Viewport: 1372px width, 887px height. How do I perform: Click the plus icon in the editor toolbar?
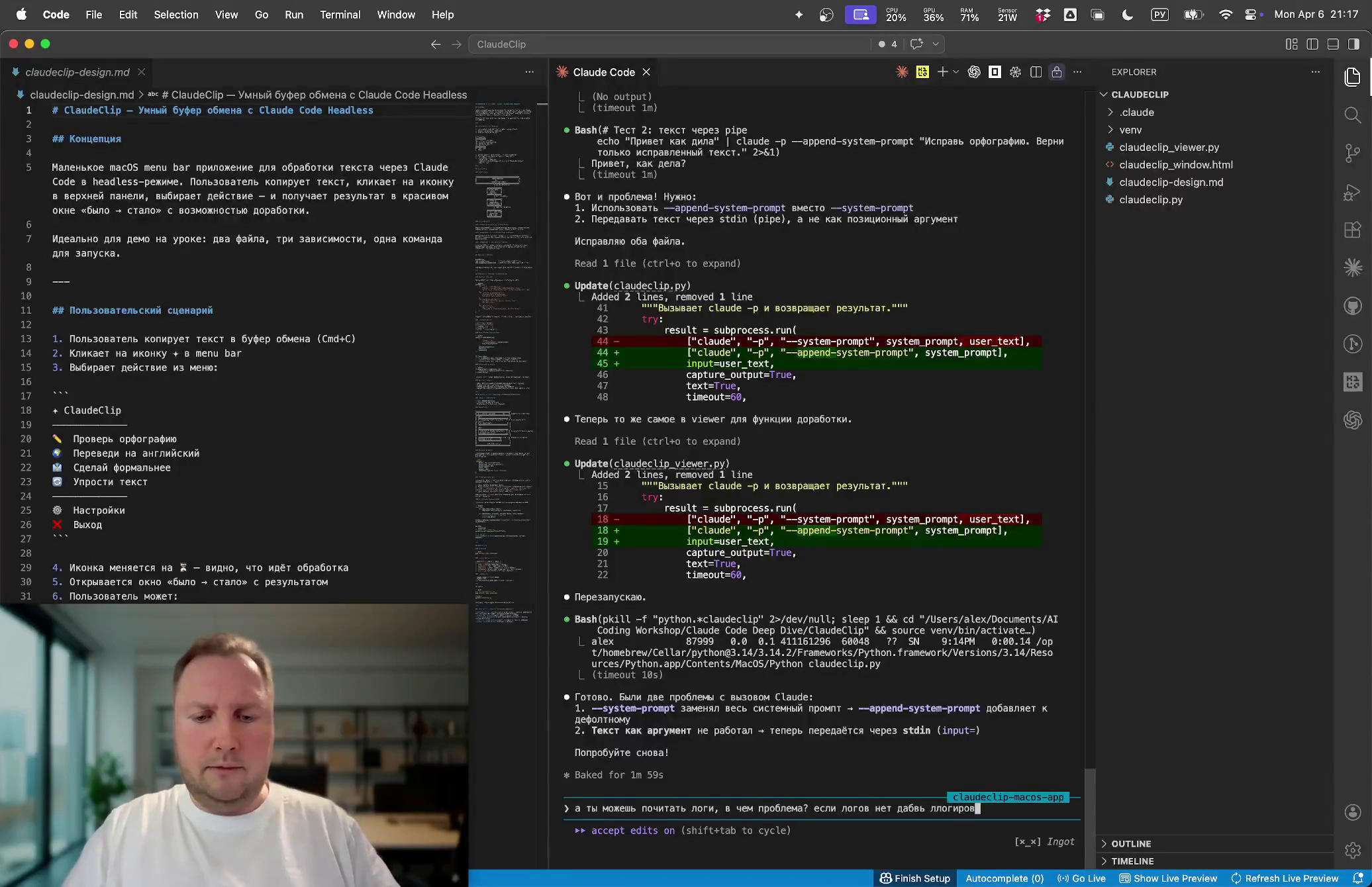pyautogui.click(x=942, y=72)
